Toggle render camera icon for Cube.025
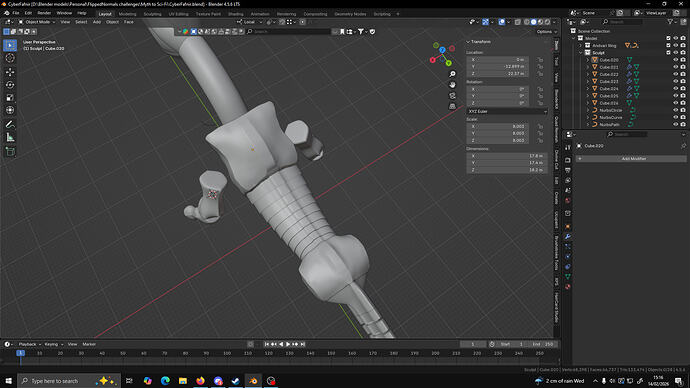The width and height of the screenshot is (690, 388). click(x=683, y=95)
